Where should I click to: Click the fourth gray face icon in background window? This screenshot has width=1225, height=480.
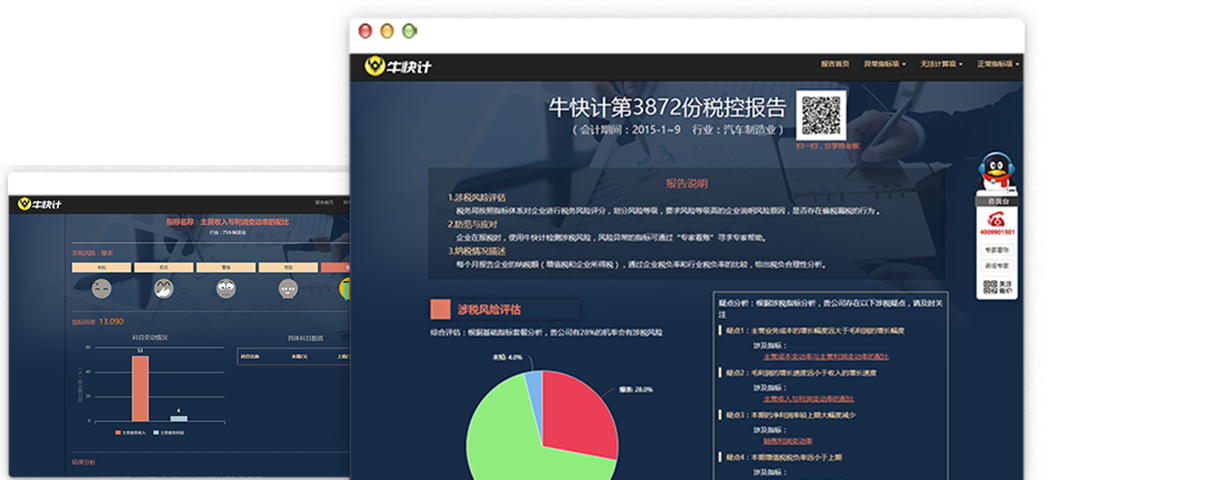coord(288,288)
